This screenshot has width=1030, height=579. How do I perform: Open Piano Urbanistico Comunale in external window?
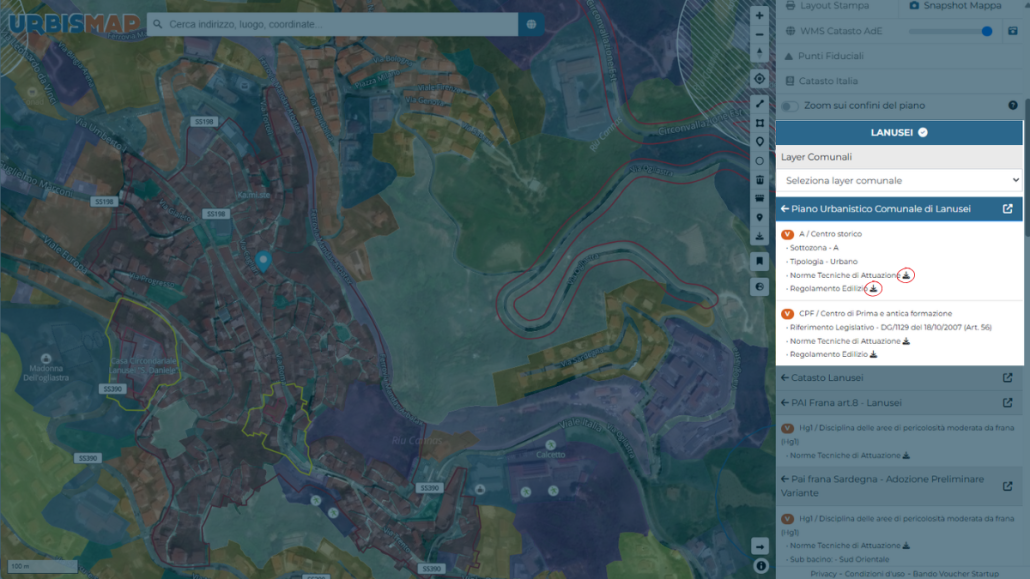tap(1007, 209)
